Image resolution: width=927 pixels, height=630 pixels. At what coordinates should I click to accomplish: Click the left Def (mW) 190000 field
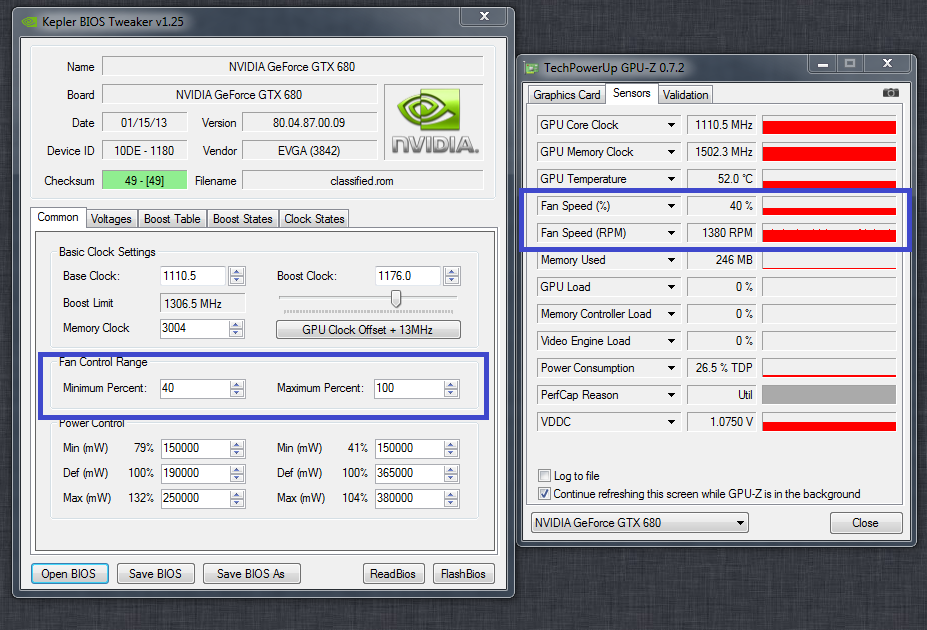pos(195,473)
